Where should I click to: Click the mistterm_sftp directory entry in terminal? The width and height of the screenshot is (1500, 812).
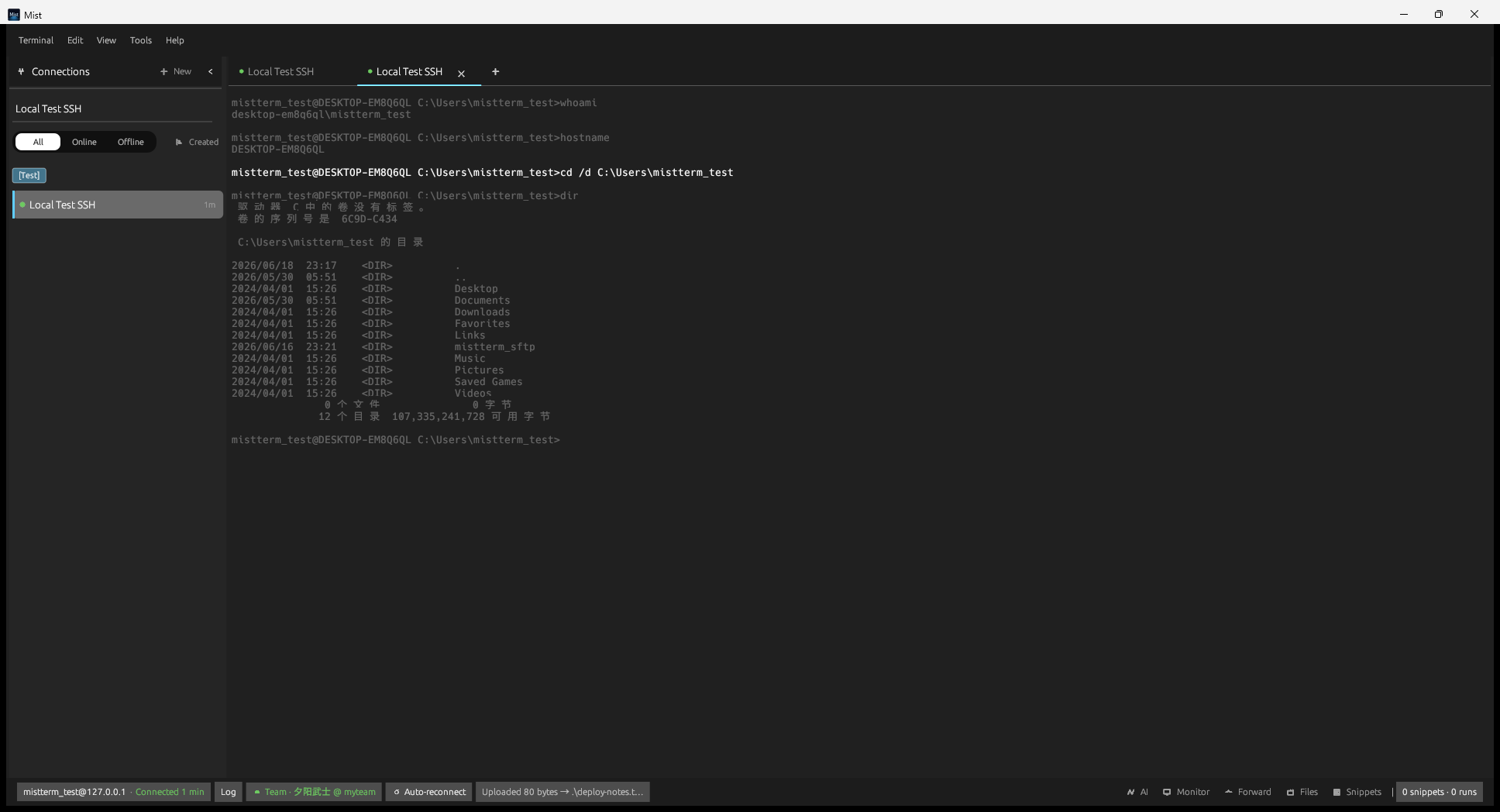[494, 347]
